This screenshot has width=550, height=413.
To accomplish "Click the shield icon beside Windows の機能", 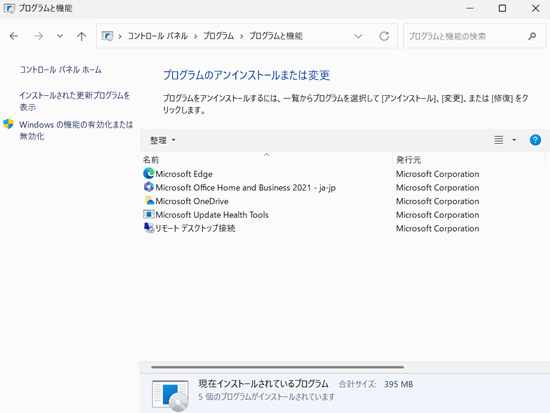I will 8,124.
